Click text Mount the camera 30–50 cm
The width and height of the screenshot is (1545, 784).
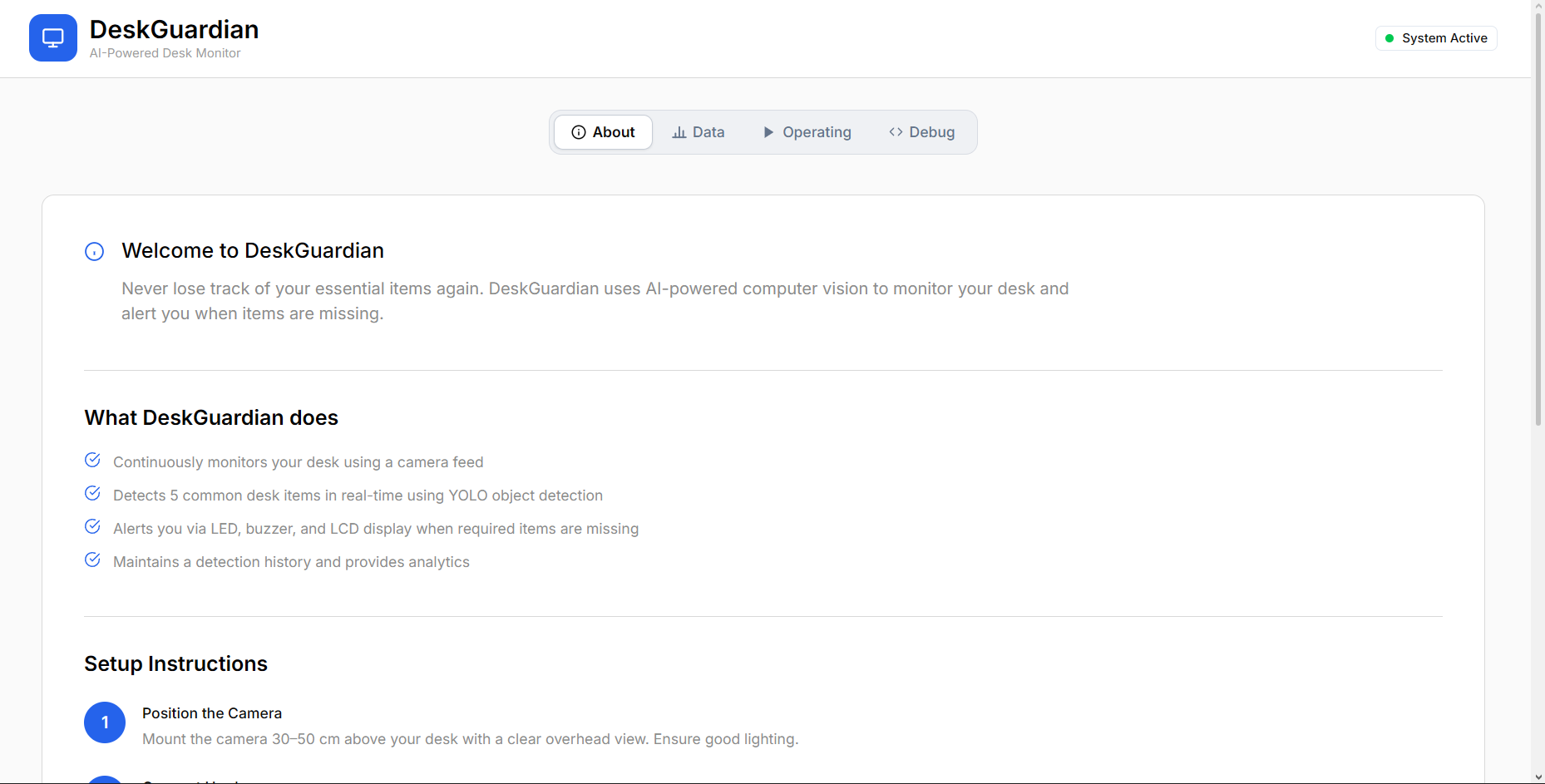470,739
